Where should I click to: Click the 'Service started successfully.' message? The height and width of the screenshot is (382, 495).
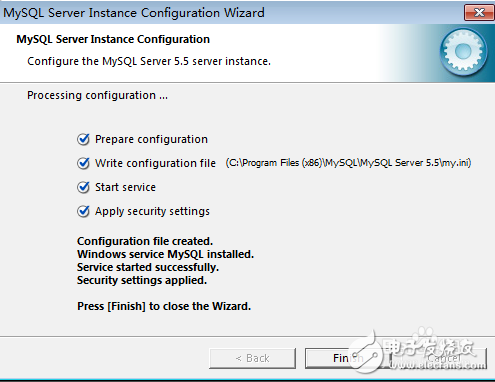click(148, 267)
